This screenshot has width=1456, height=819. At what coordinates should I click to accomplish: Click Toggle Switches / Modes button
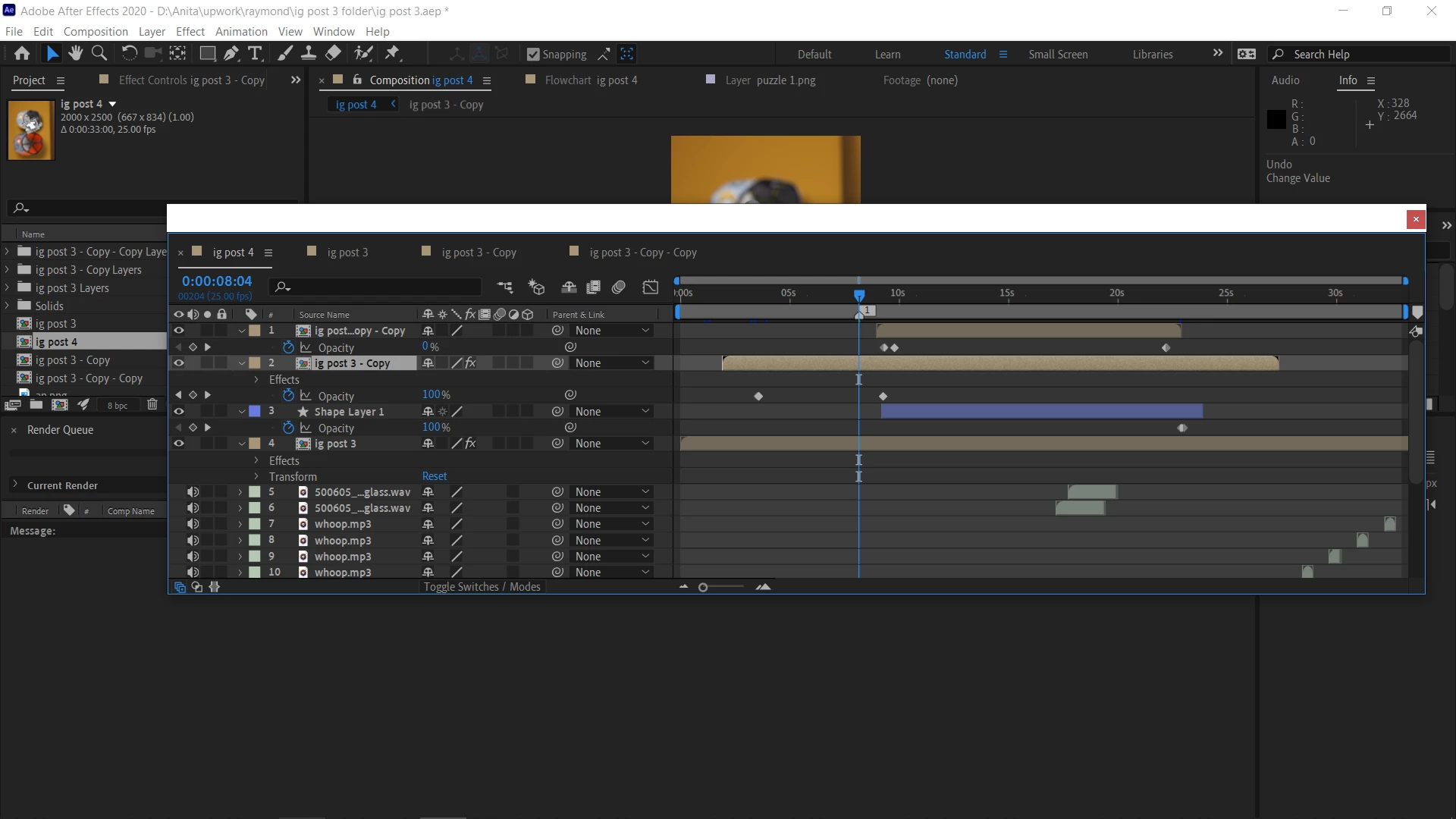482,587
